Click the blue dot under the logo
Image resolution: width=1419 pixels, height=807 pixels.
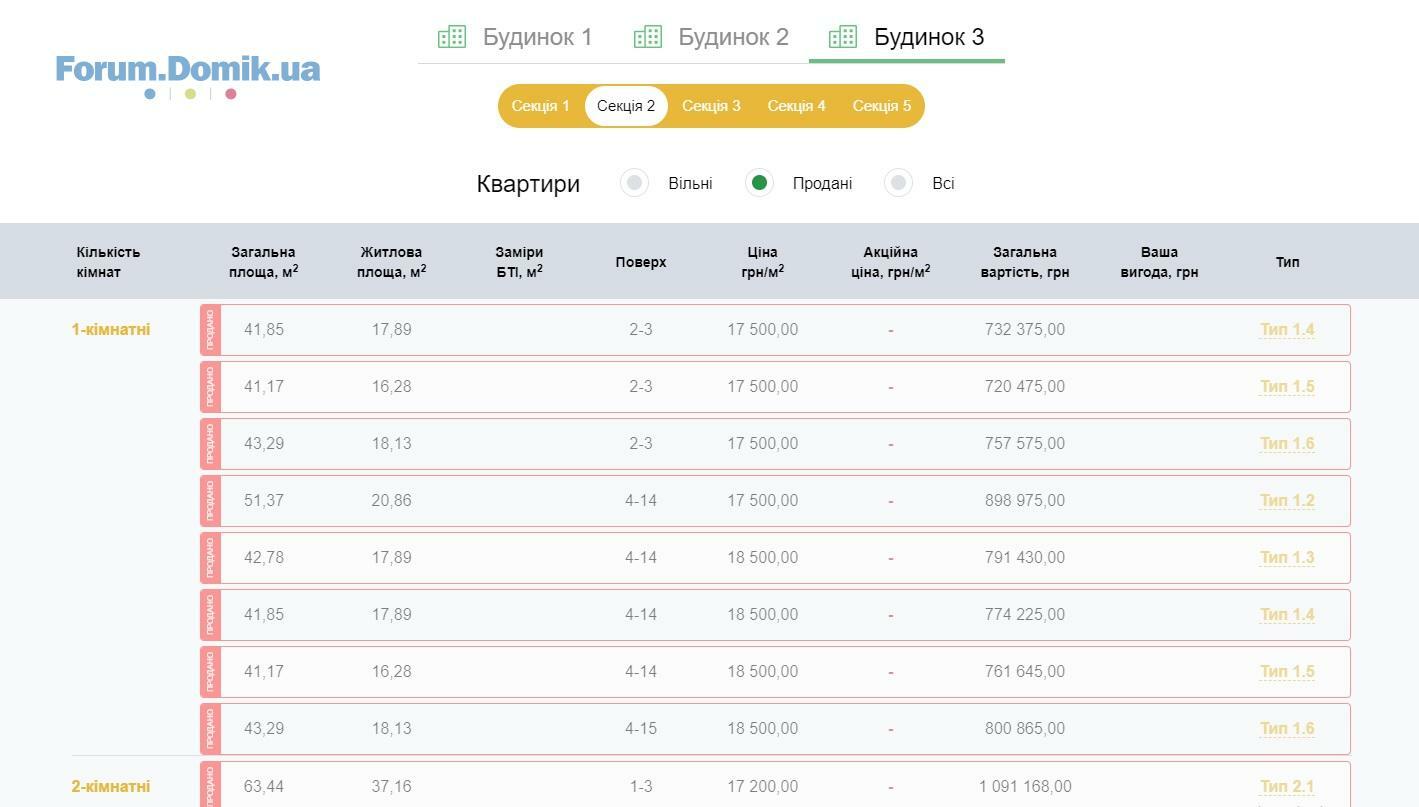click(x=150, y=94)
